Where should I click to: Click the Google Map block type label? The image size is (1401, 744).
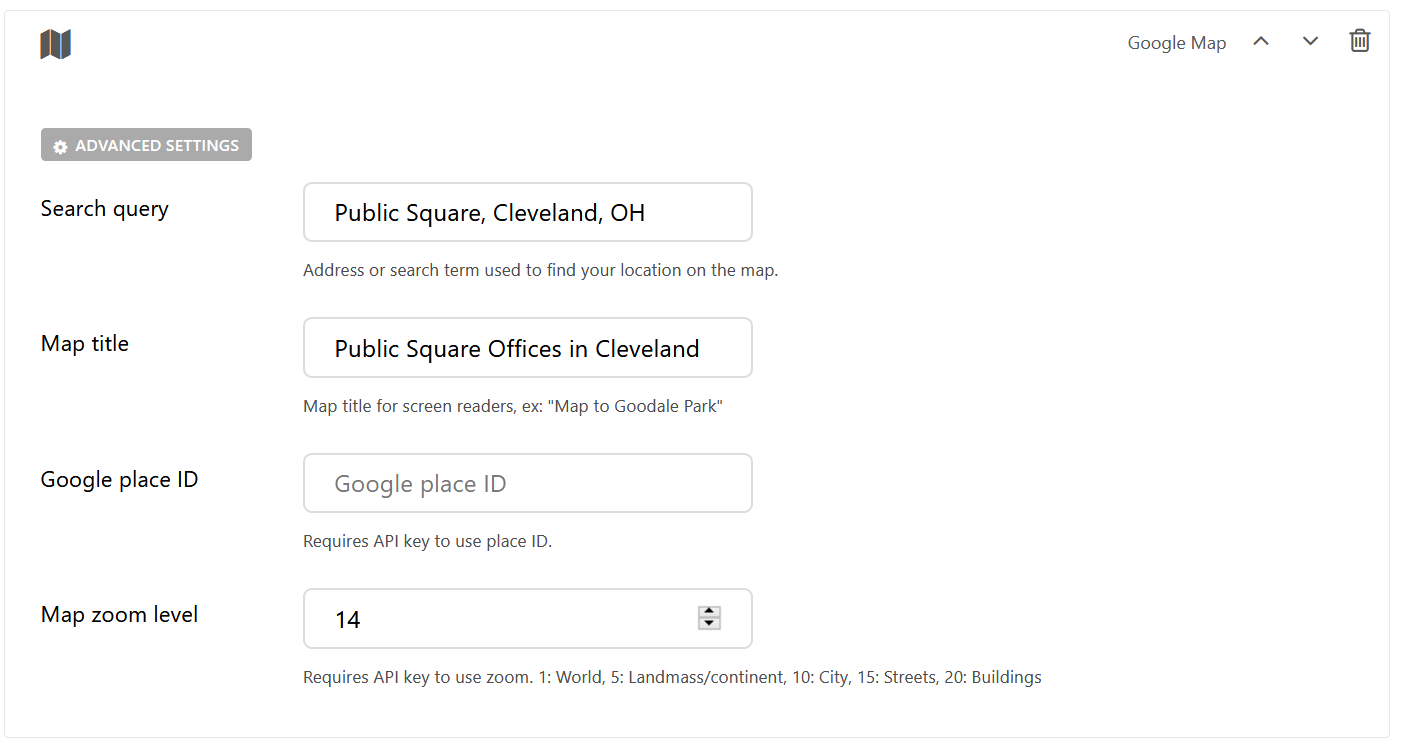point(1176,43)
